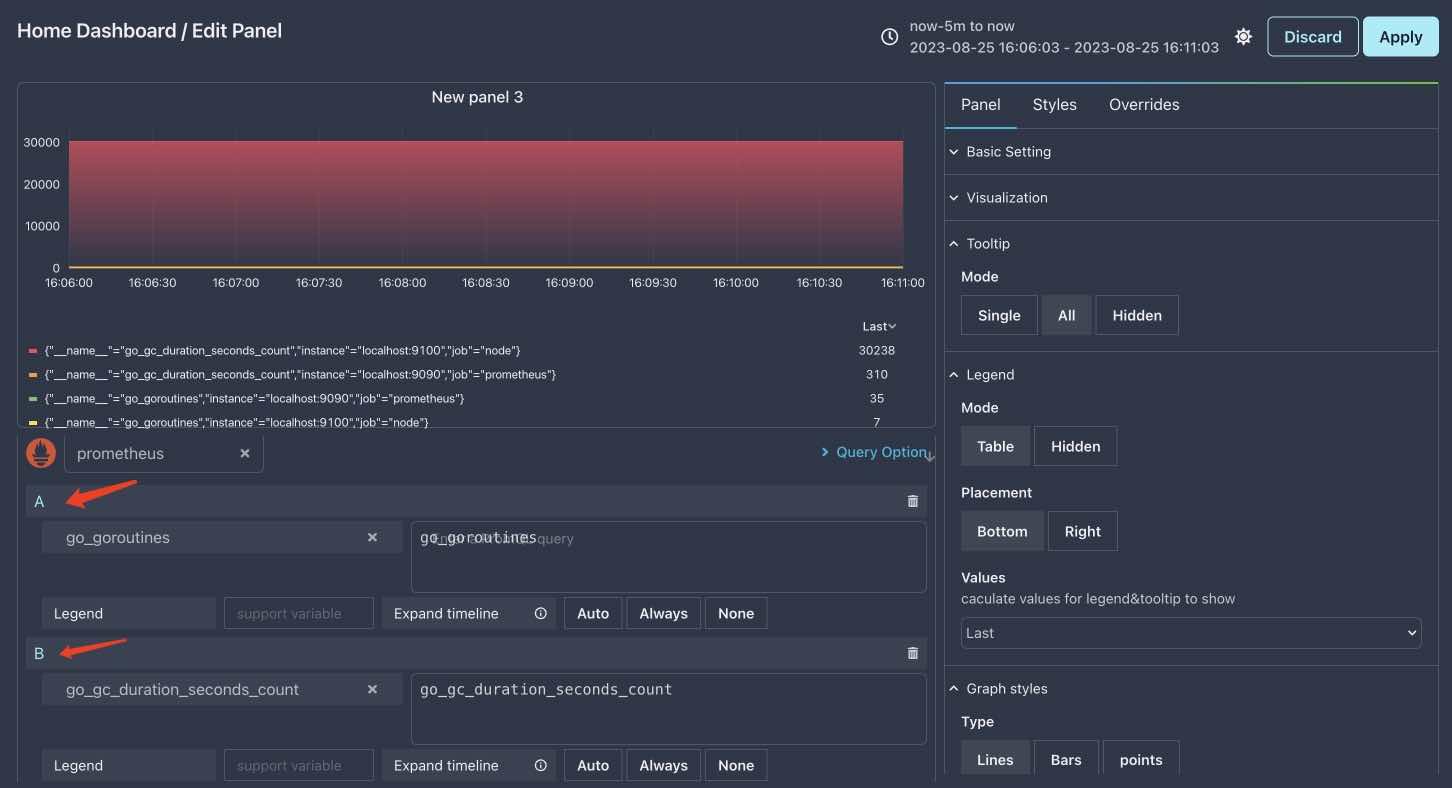
Task: Delete query B with its trash icon
Action: click(x=913, y=653)
